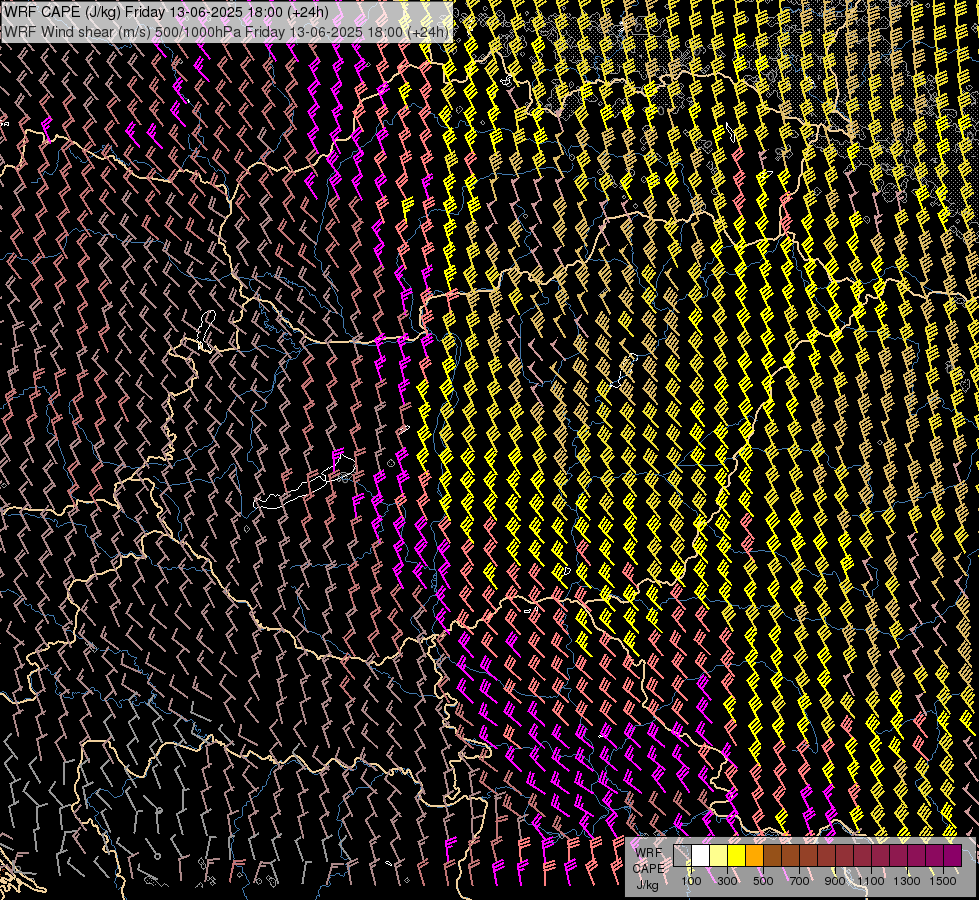Image resolution: width=979 pixels, height=900 pixels.
Task: Click the WRF CAPE (J/kg) title line
Action: tap(166, 11)
